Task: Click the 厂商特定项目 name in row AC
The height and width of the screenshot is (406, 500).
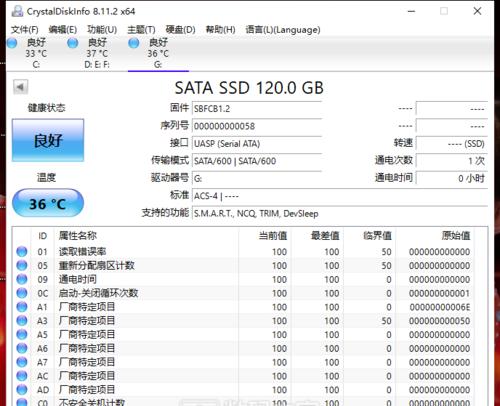Action: click(x=87, y=376)
